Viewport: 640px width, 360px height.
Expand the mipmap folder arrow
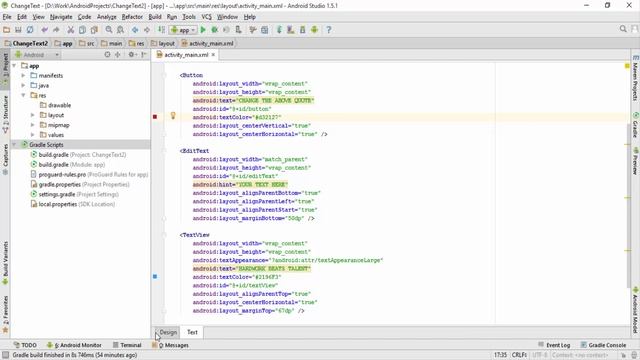click(x=33, y=125)
